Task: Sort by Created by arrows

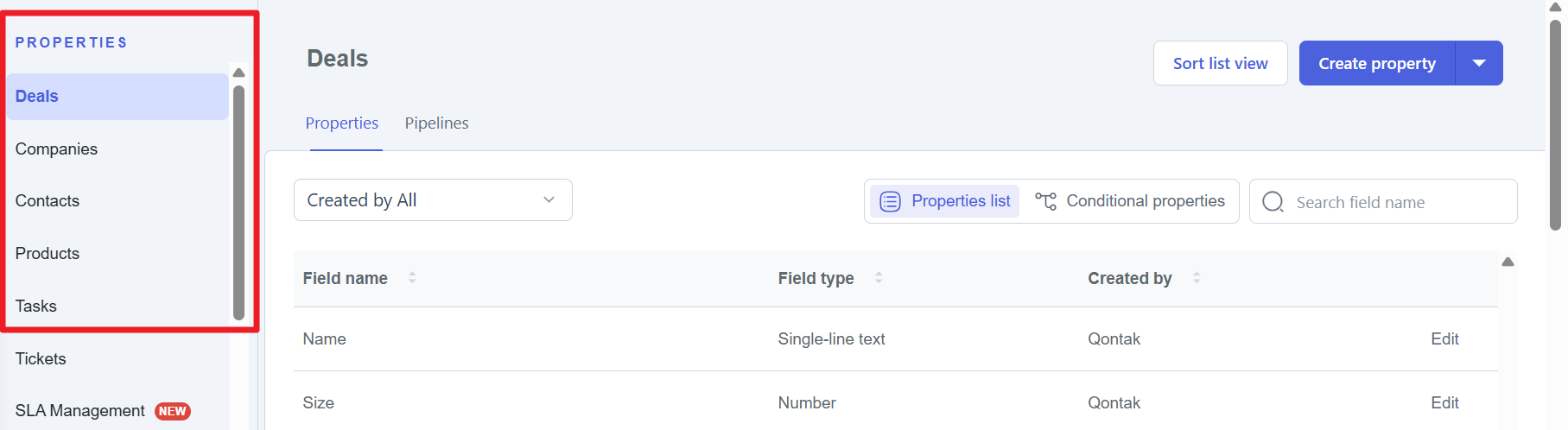Action: (1197, 278)
